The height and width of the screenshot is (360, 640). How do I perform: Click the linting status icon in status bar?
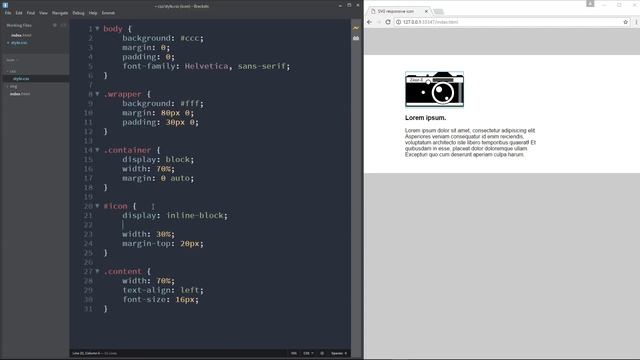322,353
